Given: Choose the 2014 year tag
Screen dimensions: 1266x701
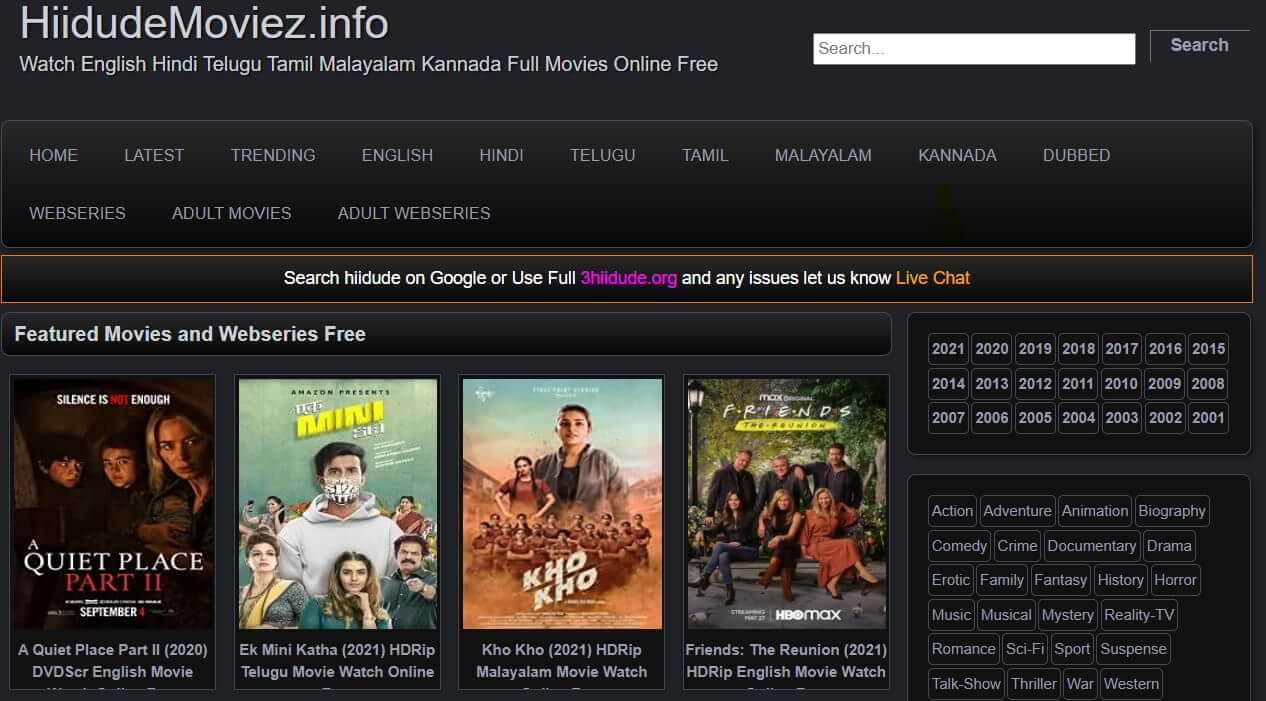Looking at the screenshot, I should click(x=948, y=384).
